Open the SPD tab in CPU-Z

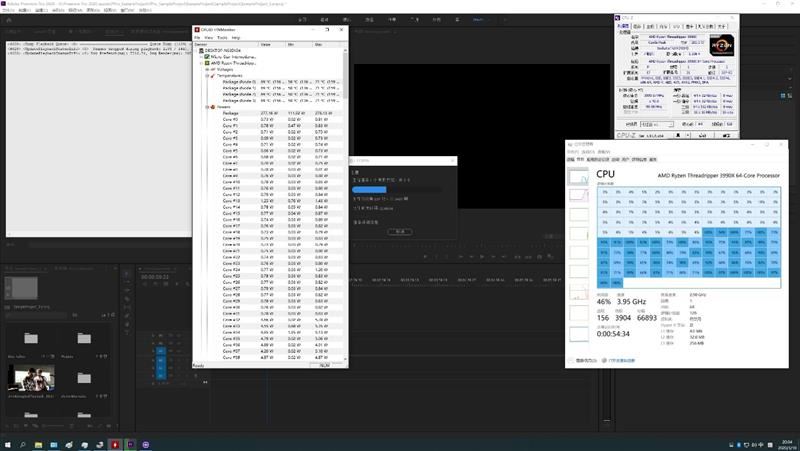[x=677, y=26]
